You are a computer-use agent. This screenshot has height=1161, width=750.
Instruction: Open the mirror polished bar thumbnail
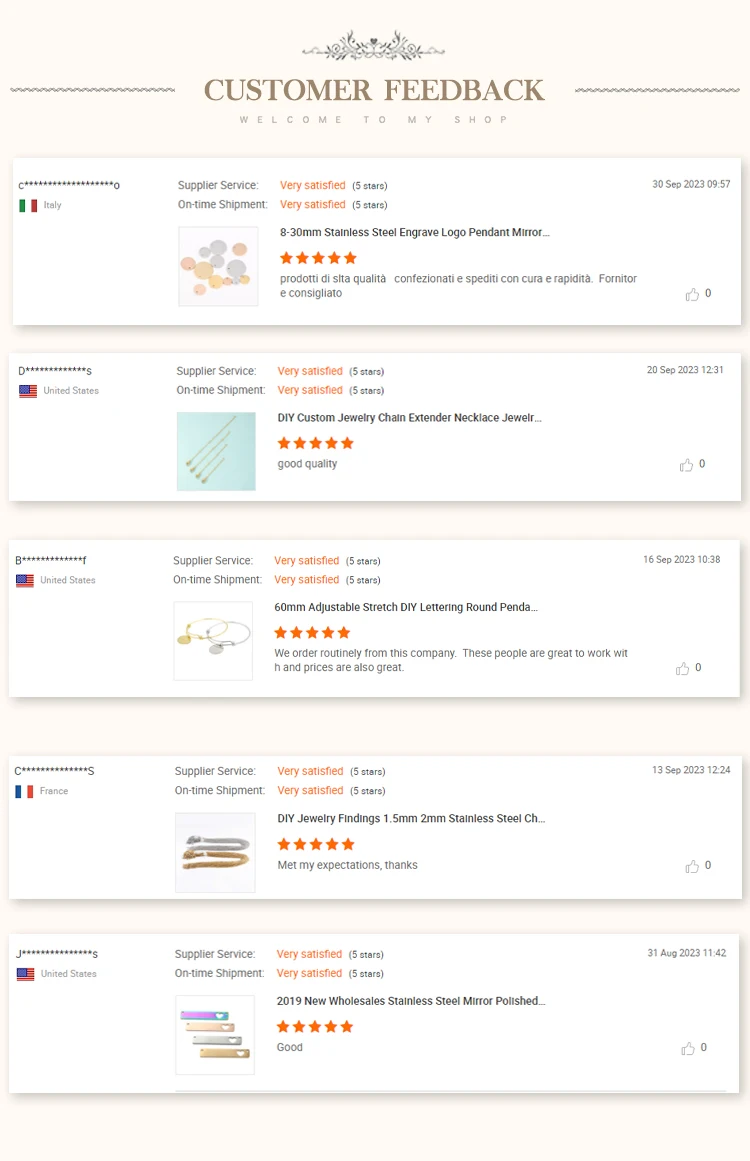tap(215, 1034)
